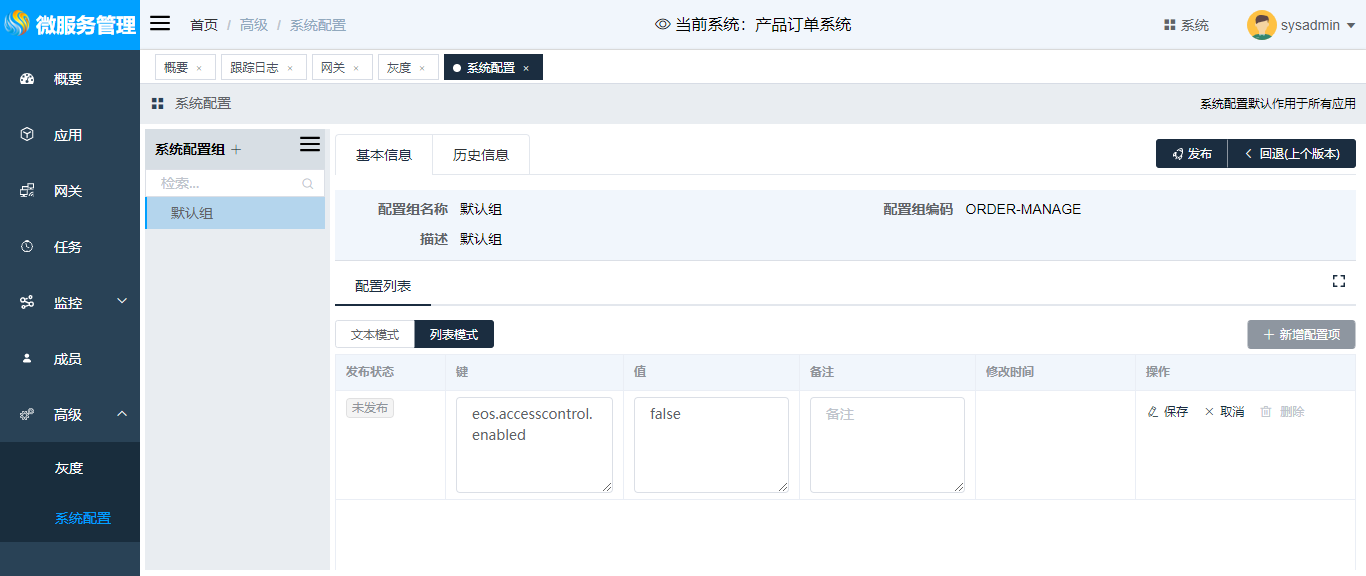Click the 发布 publish button

1191,154
